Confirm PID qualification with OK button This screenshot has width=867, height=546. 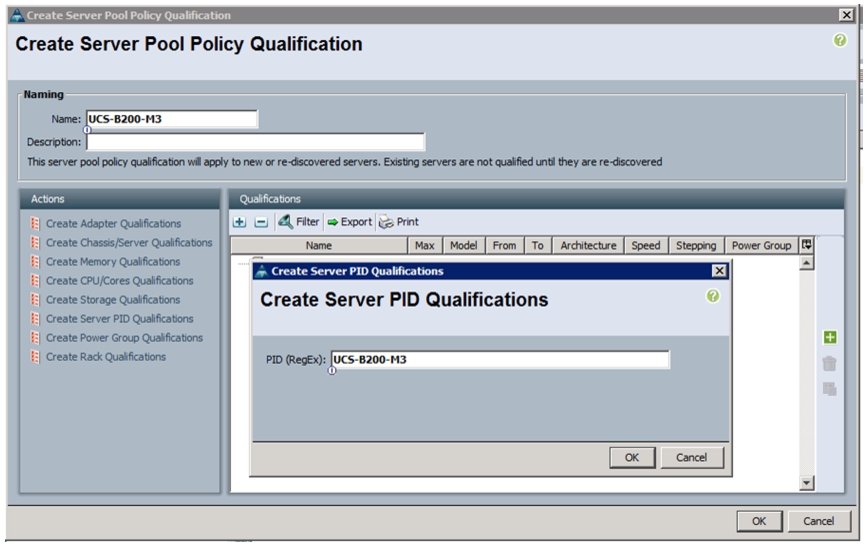632,457
